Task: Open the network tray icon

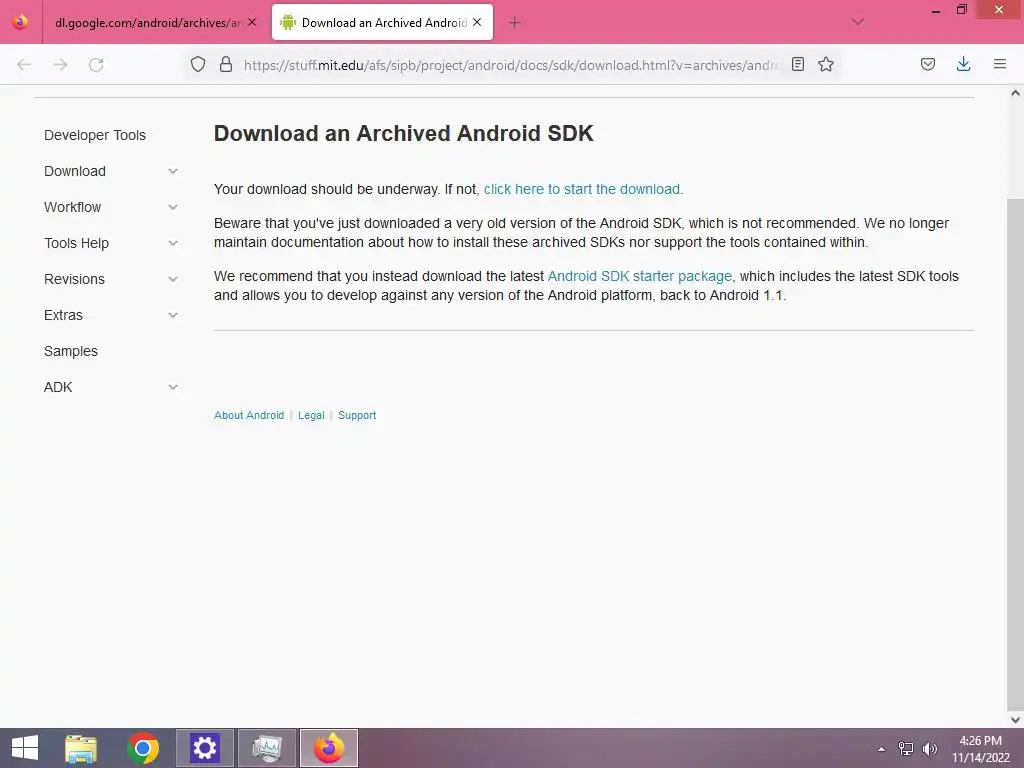Action: coord(906,749)
